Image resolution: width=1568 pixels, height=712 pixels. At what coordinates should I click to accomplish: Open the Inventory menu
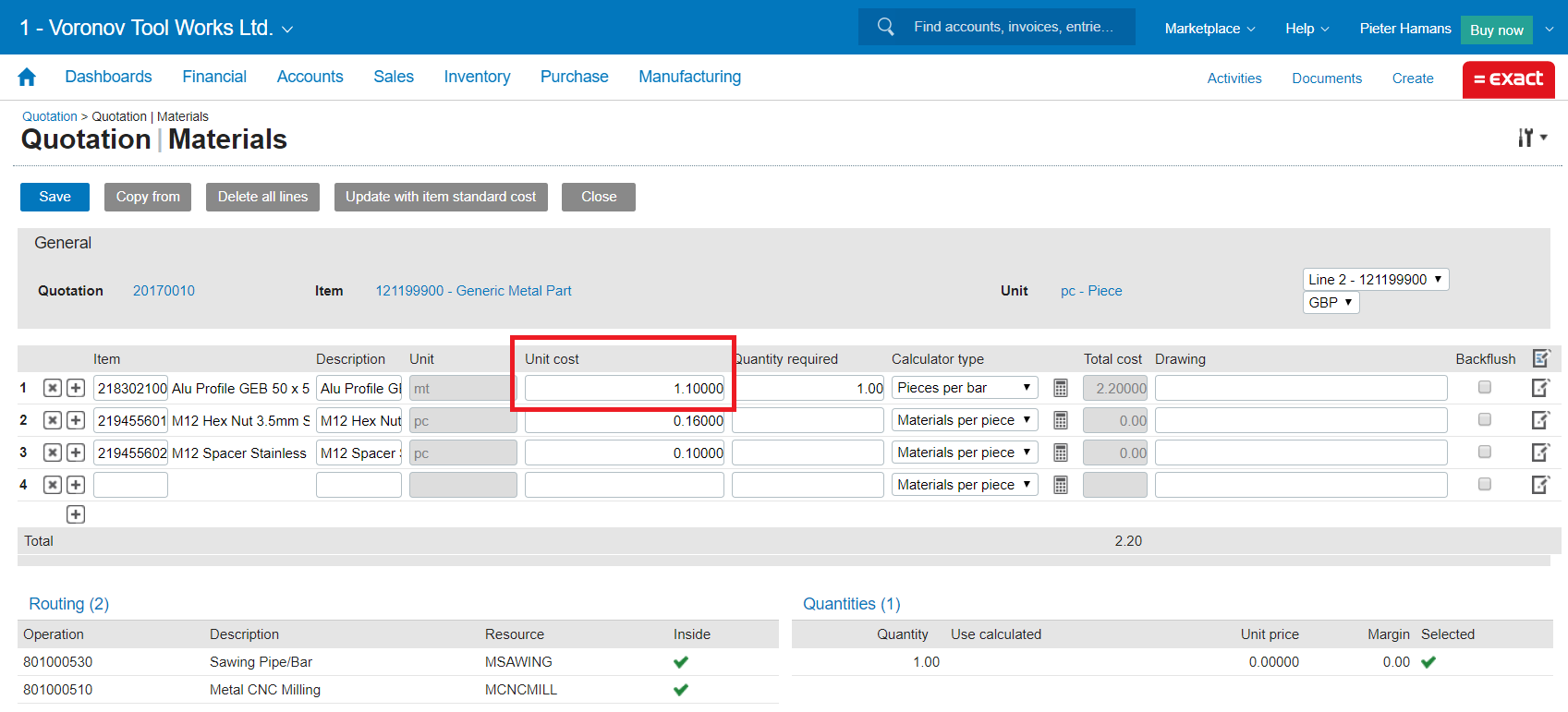(x=477, y=78)
